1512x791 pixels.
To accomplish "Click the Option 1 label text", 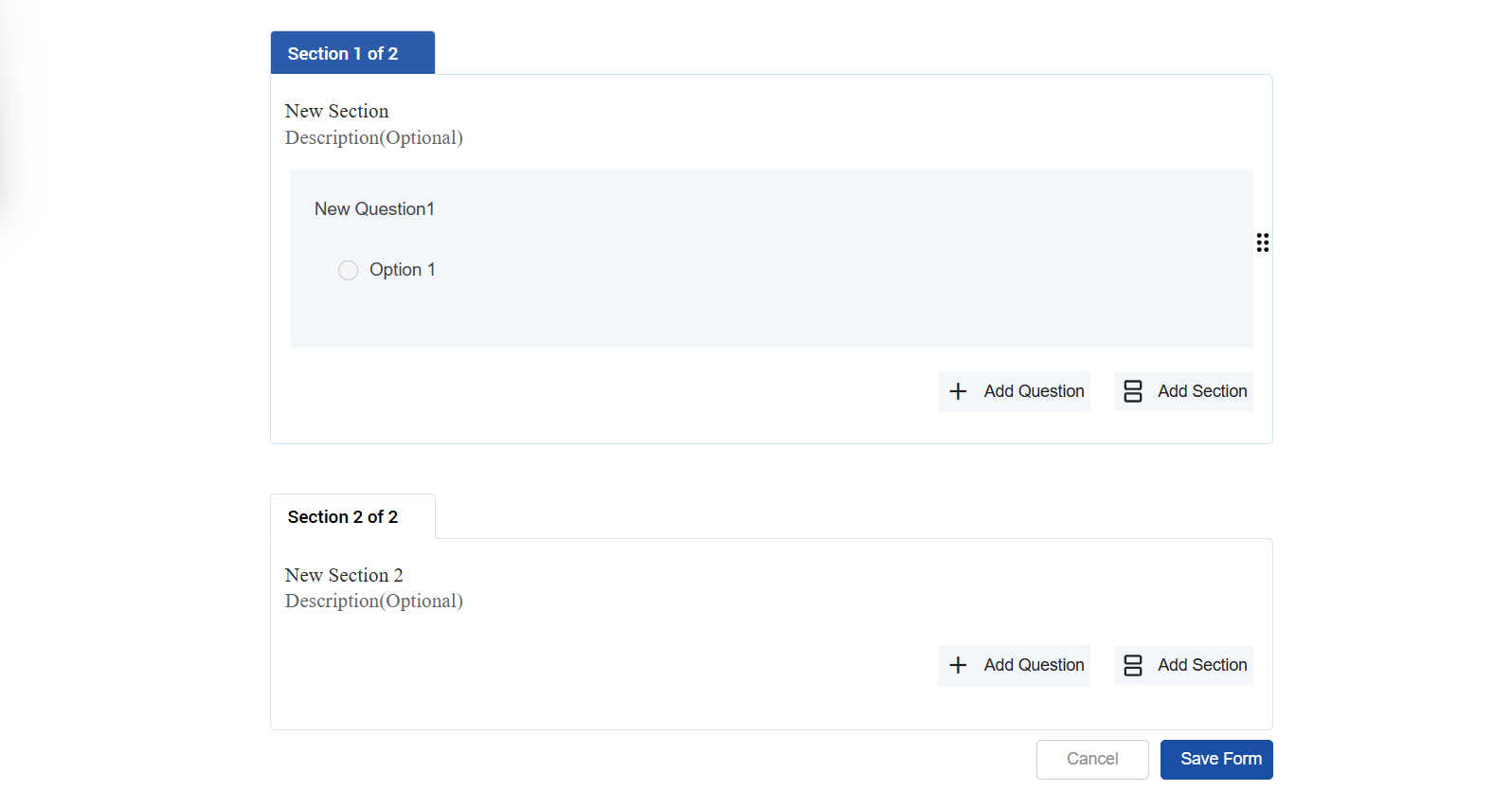I will coord(403,270).
